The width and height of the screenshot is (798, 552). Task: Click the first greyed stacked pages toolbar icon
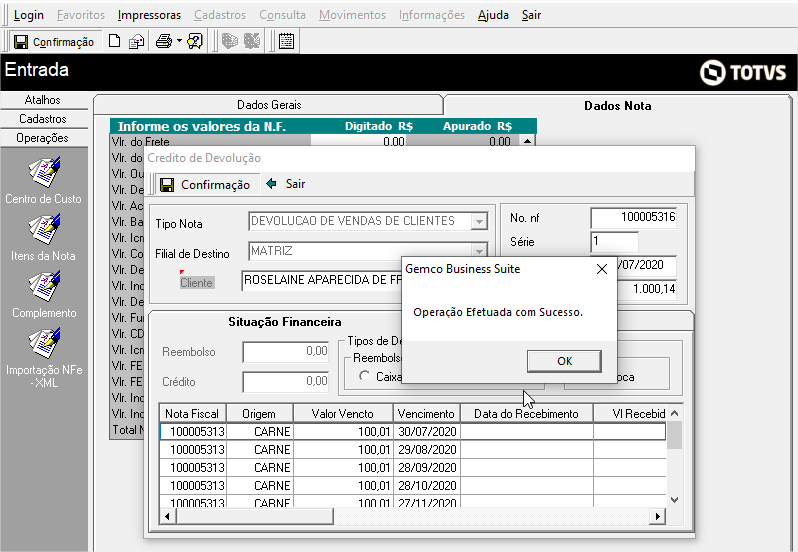click(230, 41)
